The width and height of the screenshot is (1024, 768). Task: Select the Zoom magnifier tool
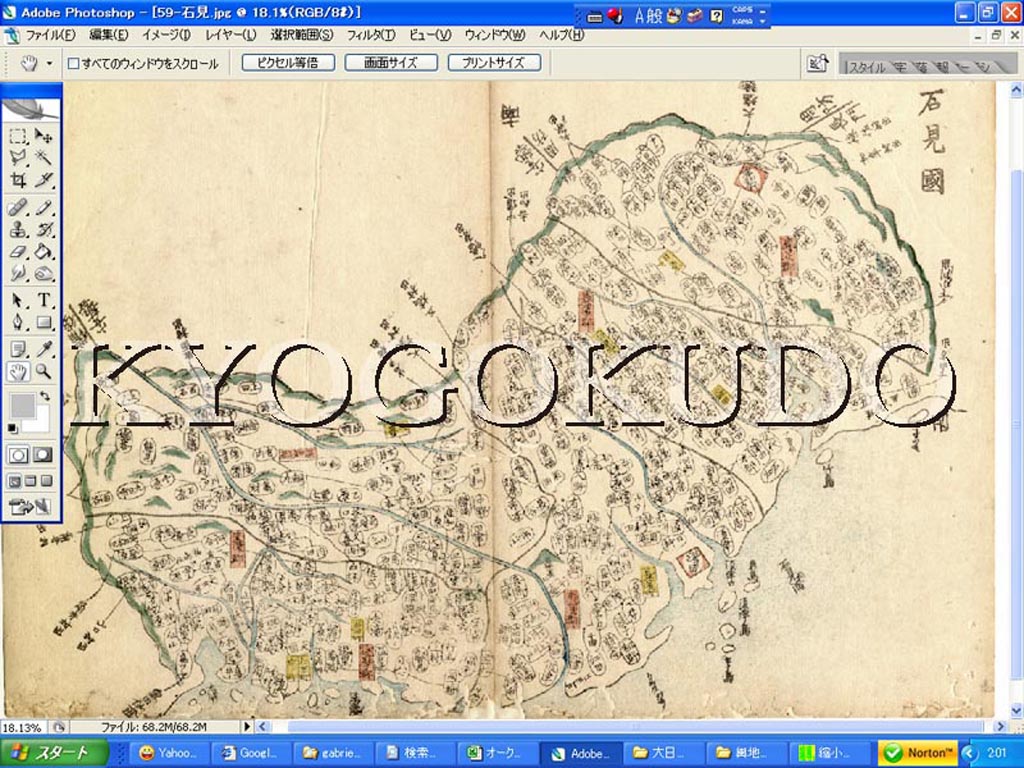click(43, 372)
